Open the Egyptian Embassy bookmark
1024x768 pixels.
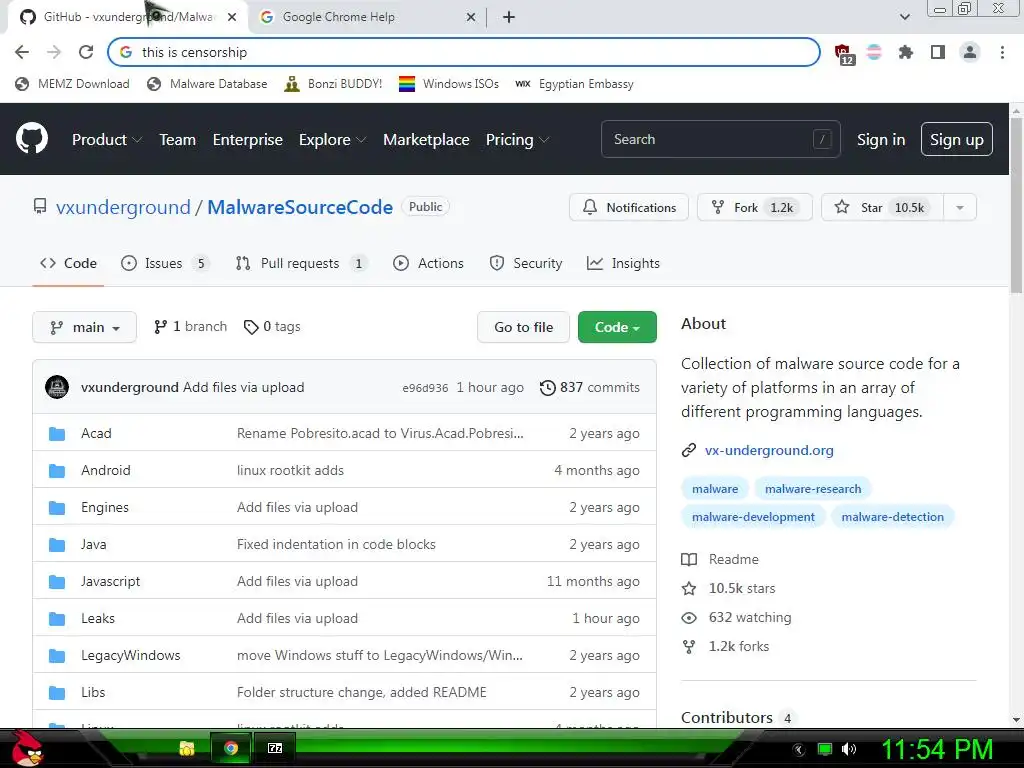point(574,84)
